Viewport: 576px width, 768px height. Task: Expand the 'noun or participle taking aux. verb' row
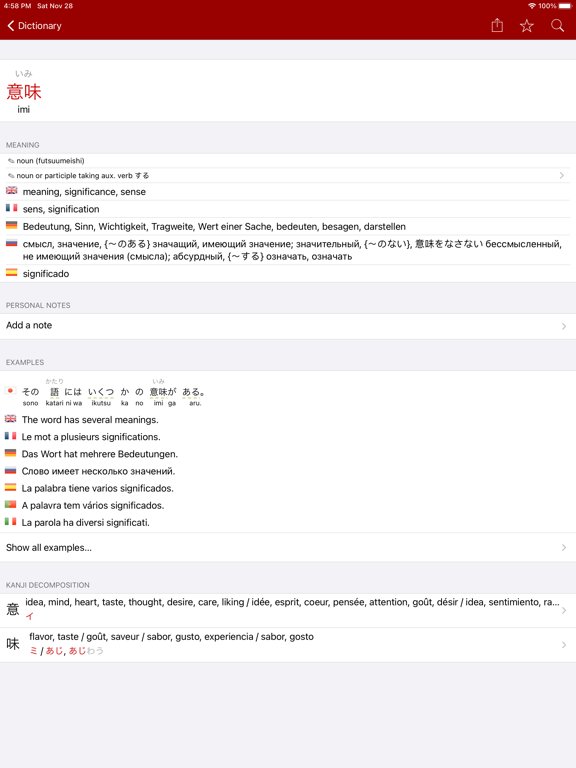[288, 175]
